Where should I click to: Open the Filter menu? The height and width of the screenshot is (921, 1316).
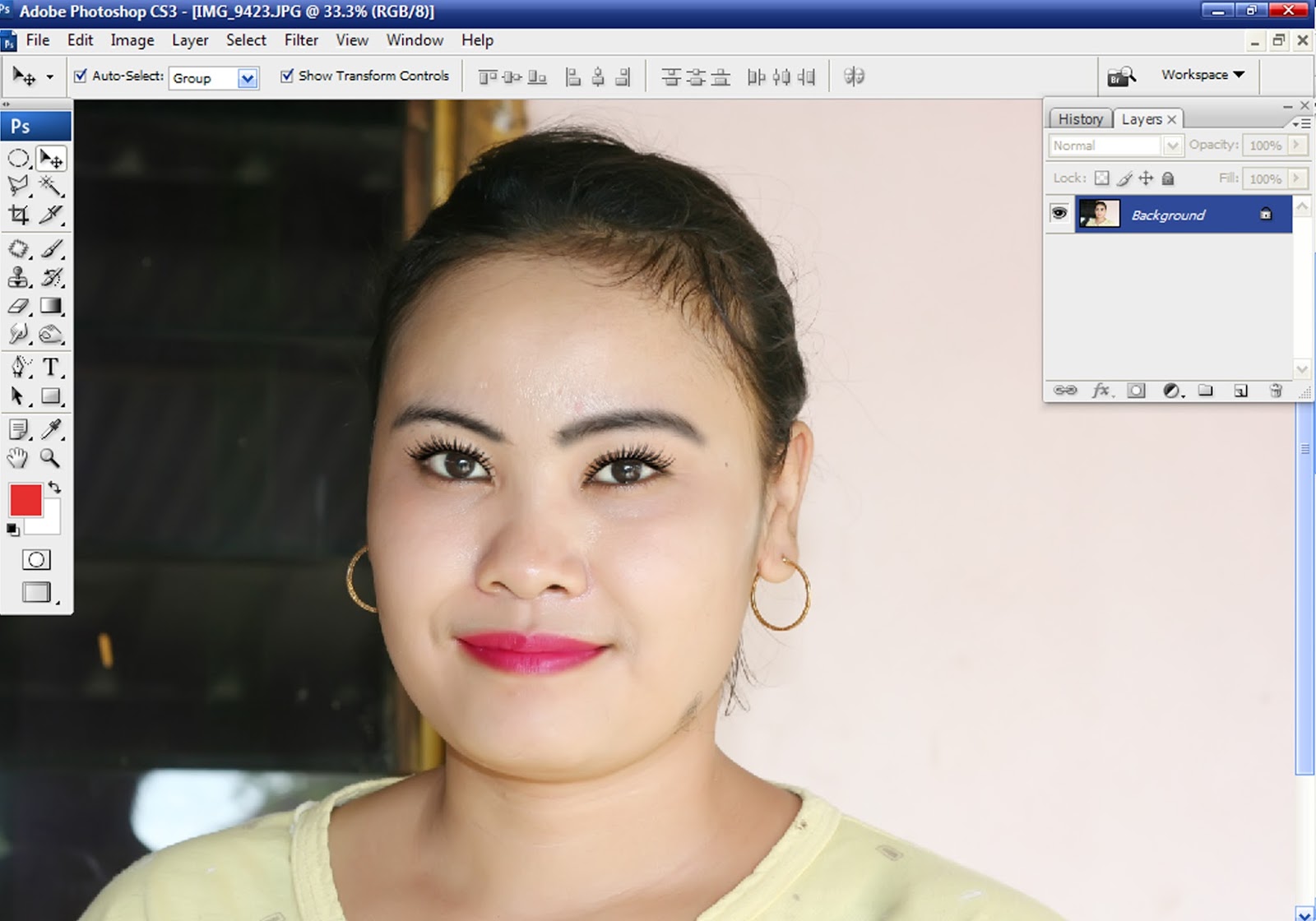(301, 40)
